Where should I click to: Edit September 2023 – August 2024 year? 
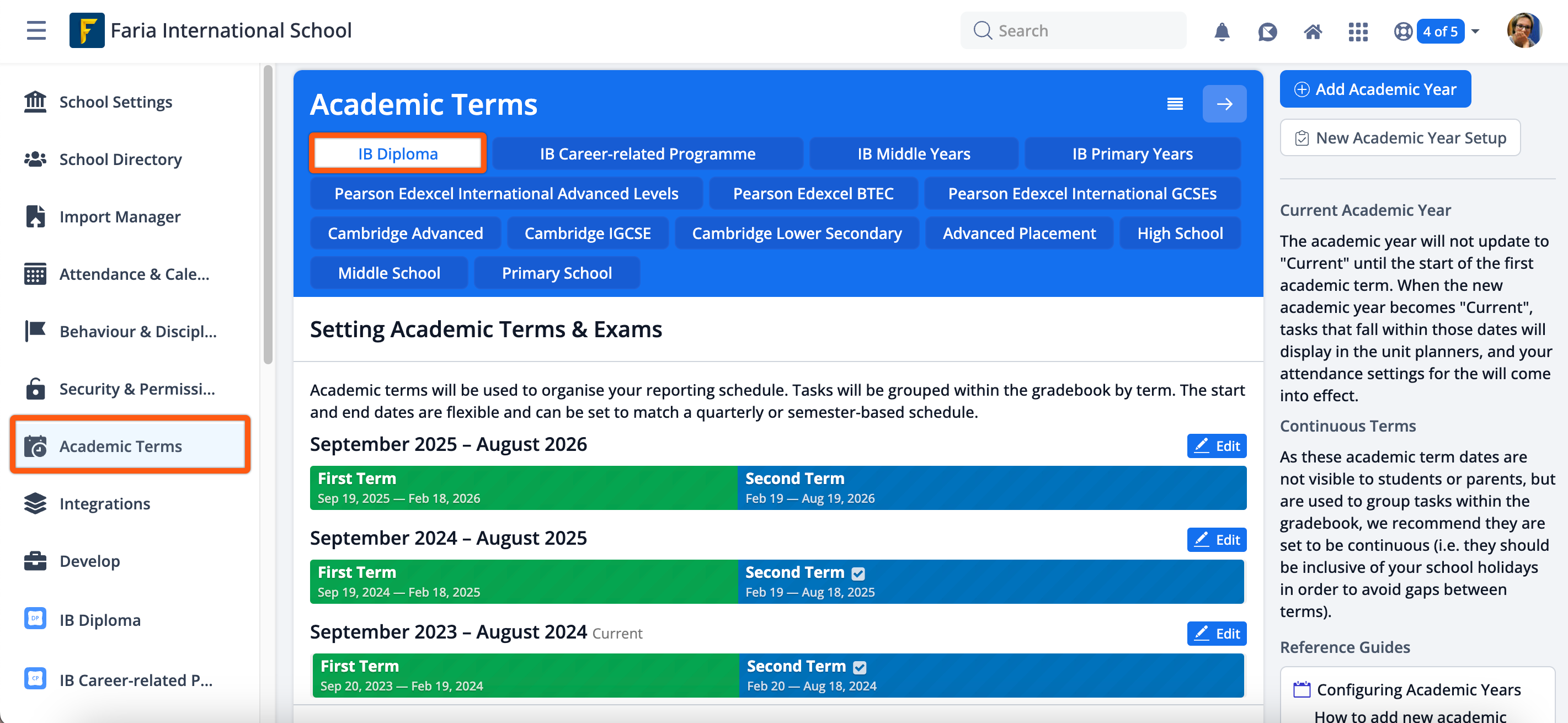click(x=1216, y=634)
